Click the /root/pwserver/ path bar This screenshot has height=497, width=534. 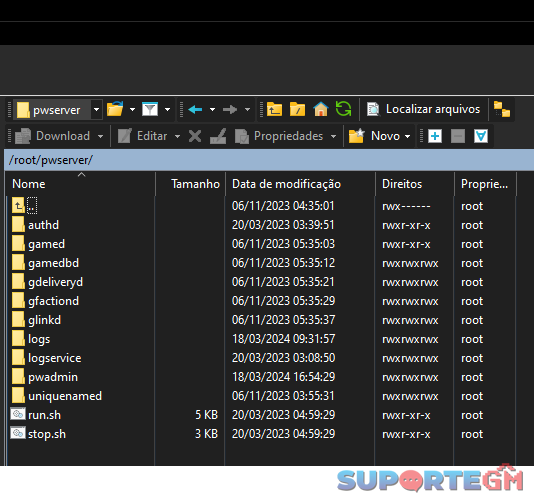pos(269,160)
